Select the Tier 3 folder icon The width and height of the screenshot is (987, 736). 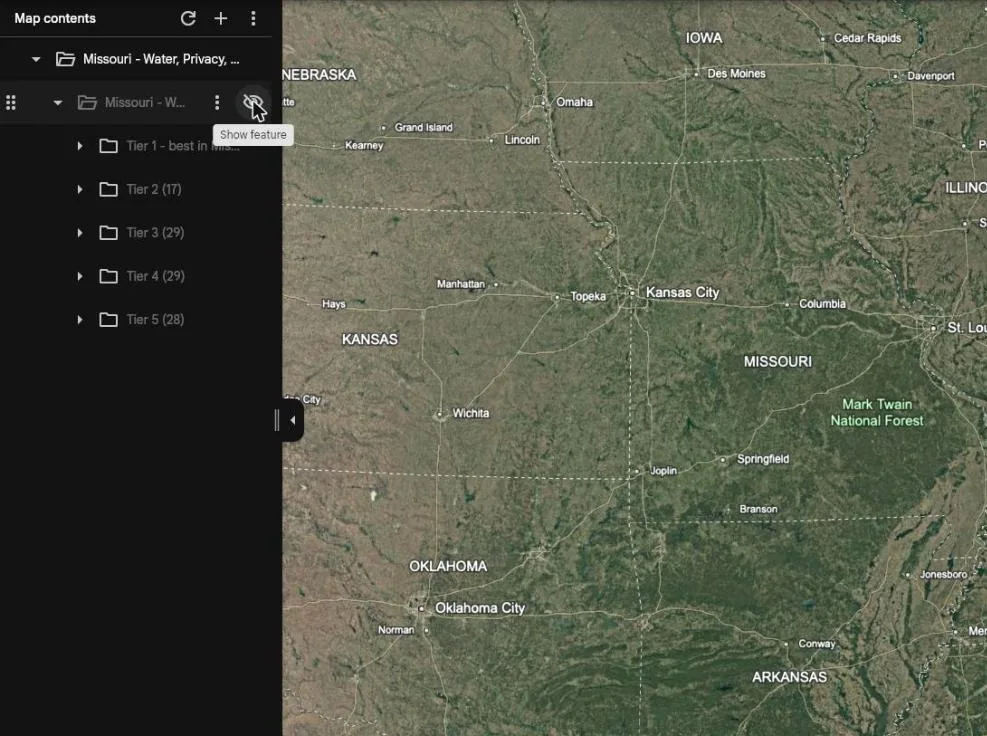108,233
